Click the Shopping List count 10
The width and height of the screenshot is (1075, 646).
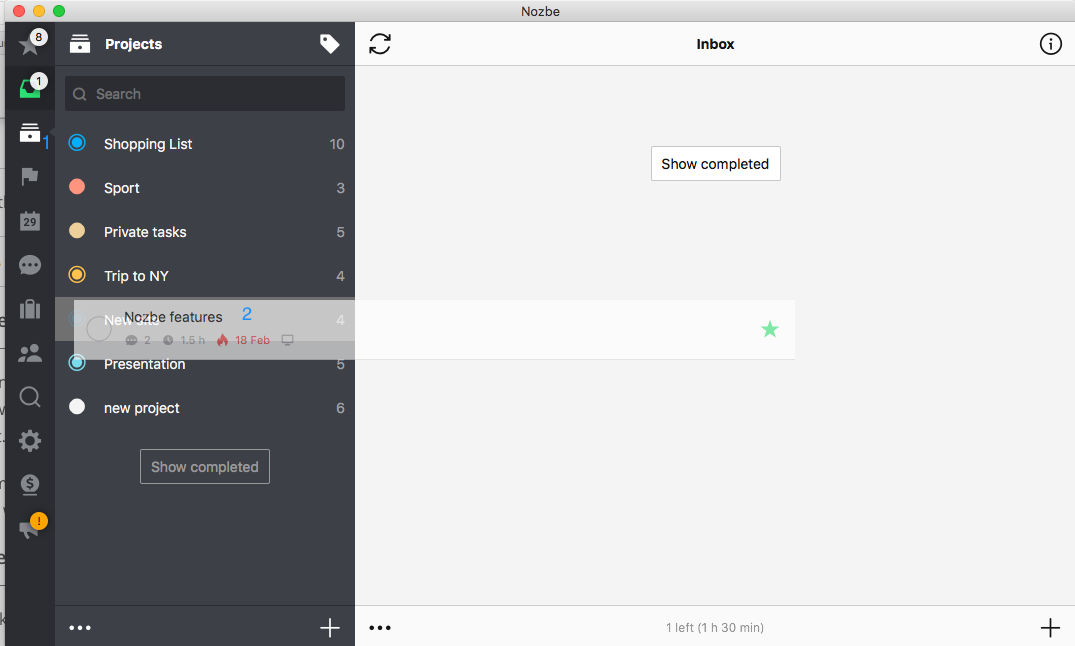pos(337,144)
